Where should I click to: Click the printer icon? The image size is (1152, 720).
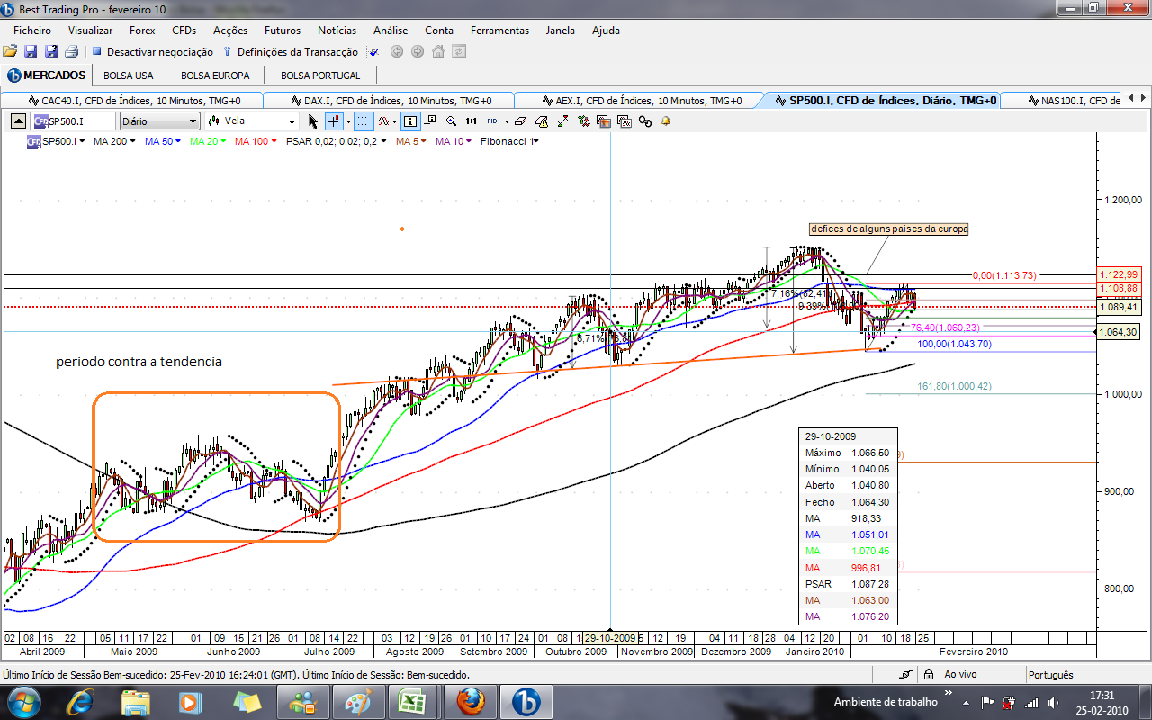click(x=71, y=51)
